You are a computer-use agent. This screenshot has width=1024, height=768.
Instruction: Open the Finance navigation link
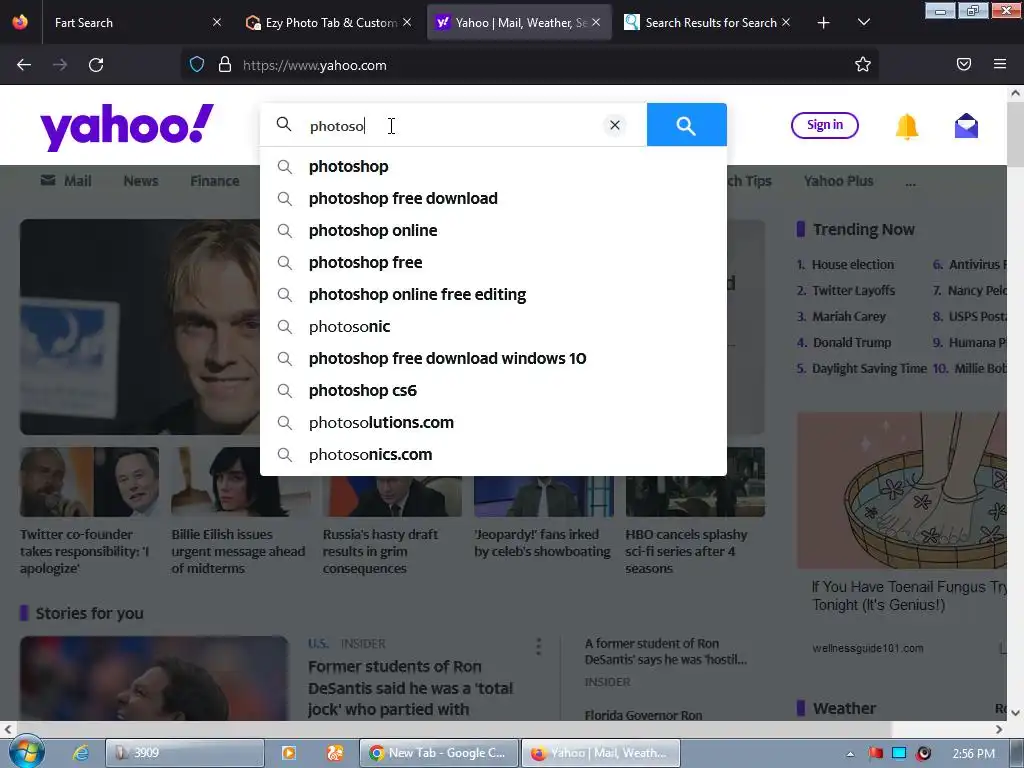[214, 181]
